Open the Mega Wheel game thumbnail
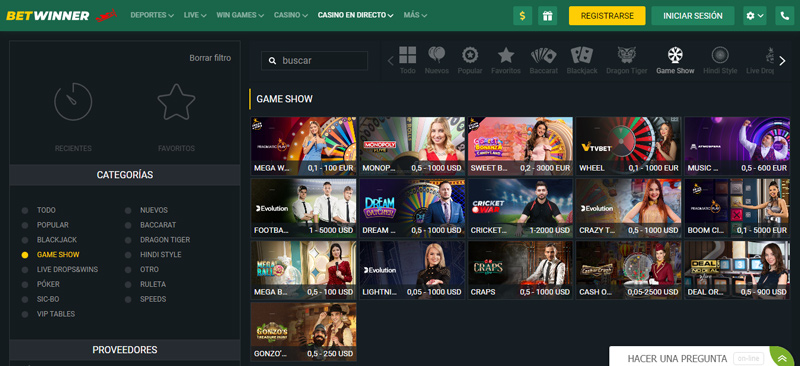The image size is (800, 366). 304,146
